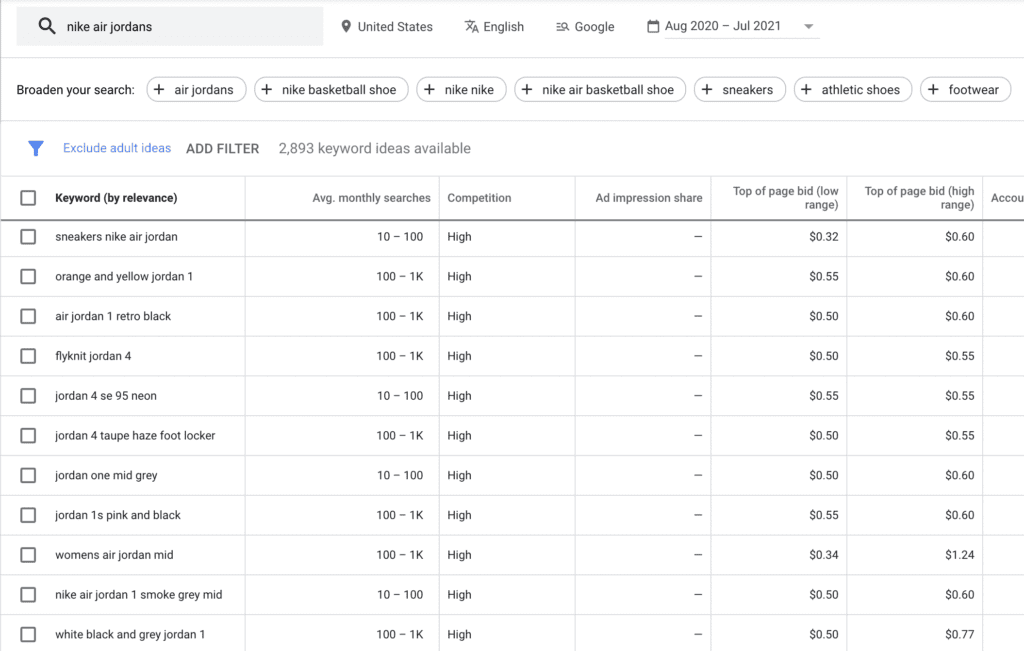Add footwear to broaden search

[x=965, y=89]
